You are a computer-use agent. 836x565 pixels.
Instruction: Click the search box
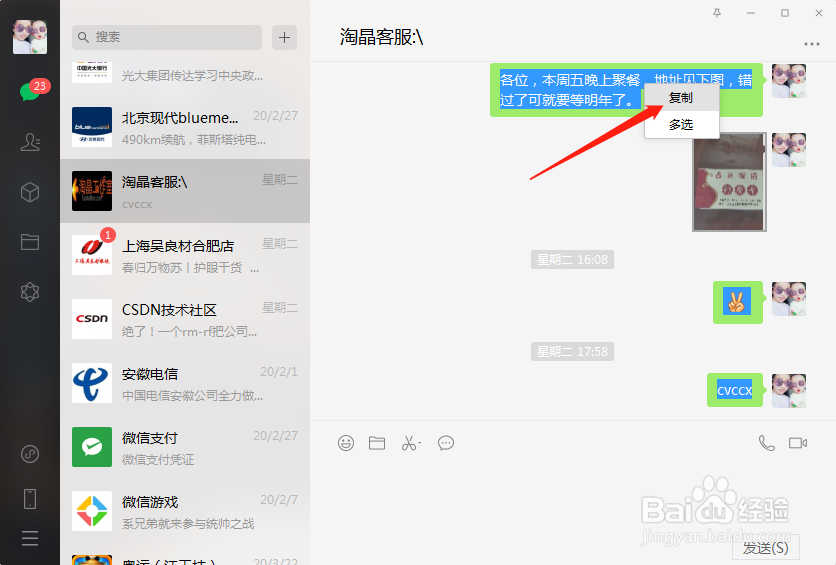point(167,37)
